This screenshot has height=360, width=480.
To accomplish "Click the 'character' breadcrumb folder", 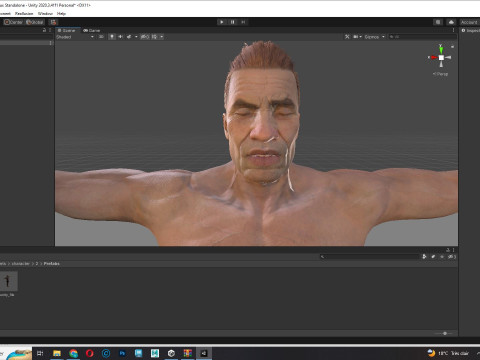I will [21, 264].
